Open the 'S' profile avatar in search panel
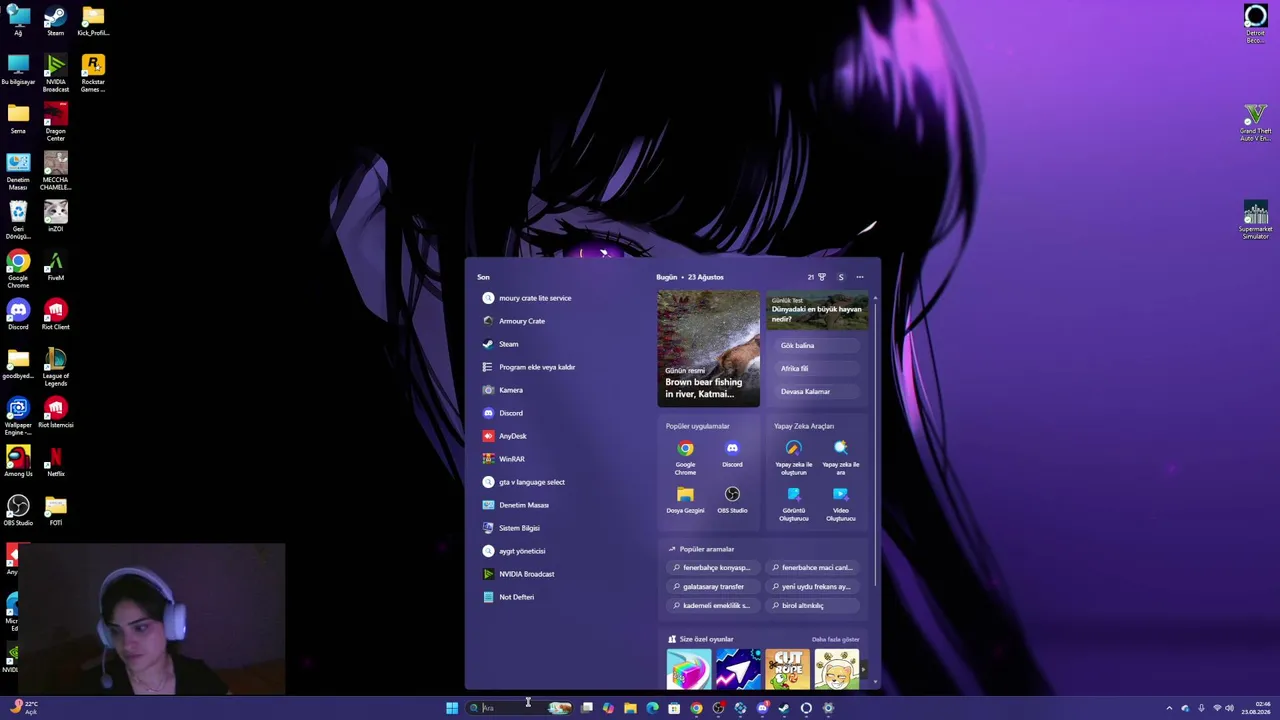The height and width of the screenshot is (720, 1280). pos(841,277)
